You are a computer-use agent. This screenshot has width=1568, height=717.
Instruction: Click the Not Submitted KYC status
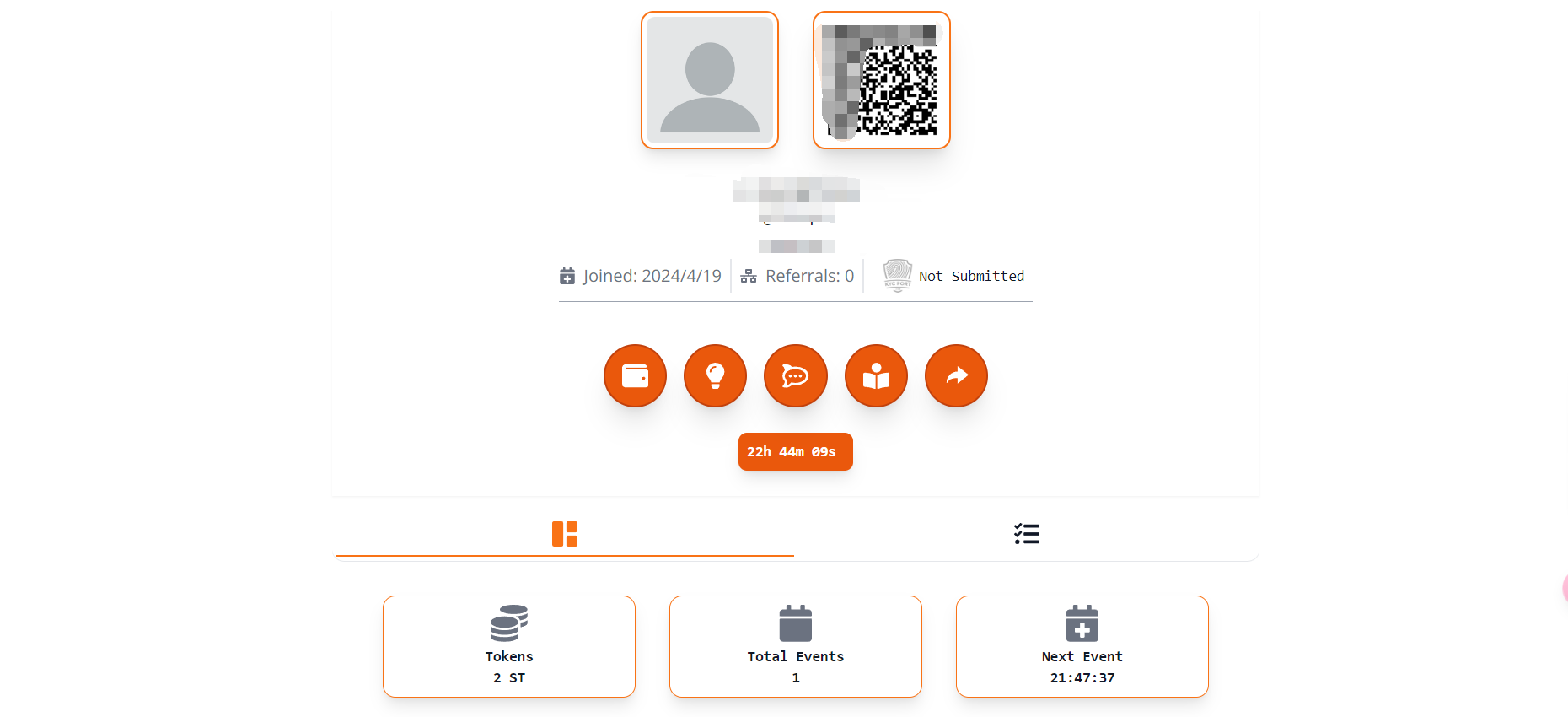[971, 276]
